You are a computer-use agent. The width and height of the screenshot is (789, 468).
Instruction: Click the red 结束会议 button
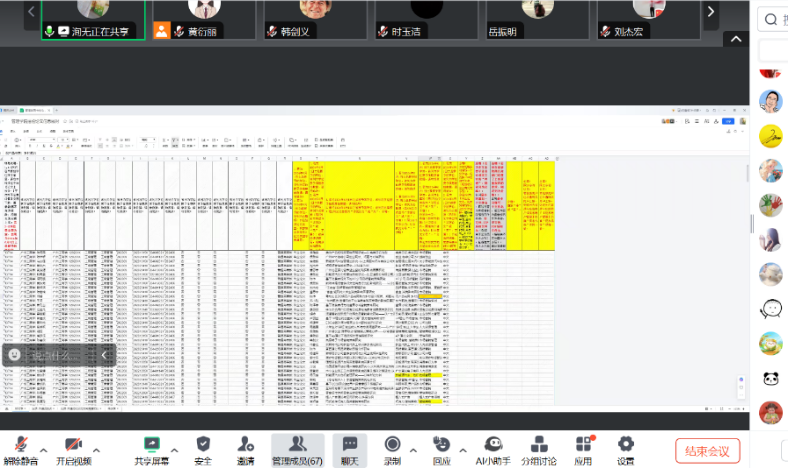pyautogui.click(x=708, y=450)
